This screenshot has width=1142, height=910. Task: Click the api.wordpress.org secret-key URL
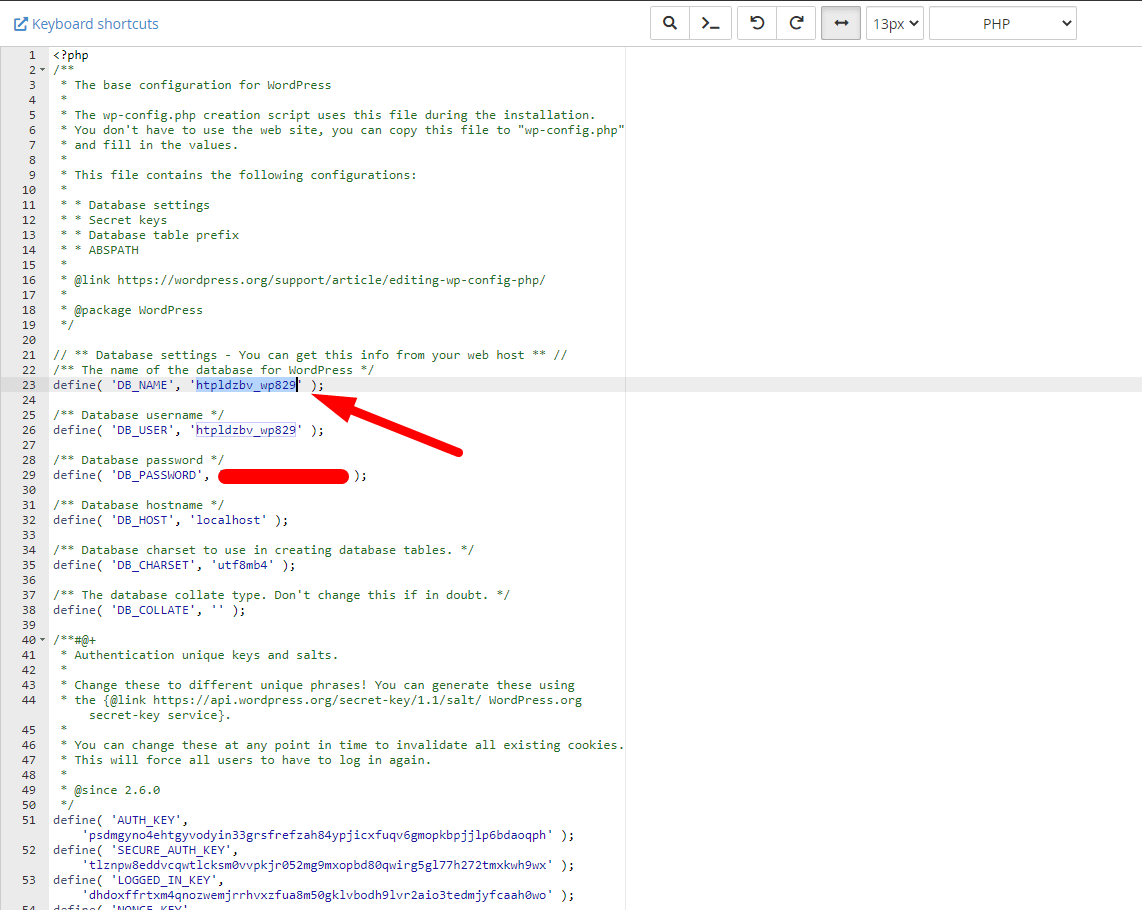[x=317, y=700]
